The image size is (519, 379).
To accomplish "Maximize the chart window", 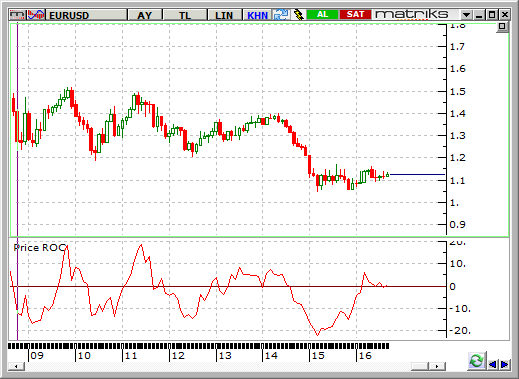I will coord(492,15).
